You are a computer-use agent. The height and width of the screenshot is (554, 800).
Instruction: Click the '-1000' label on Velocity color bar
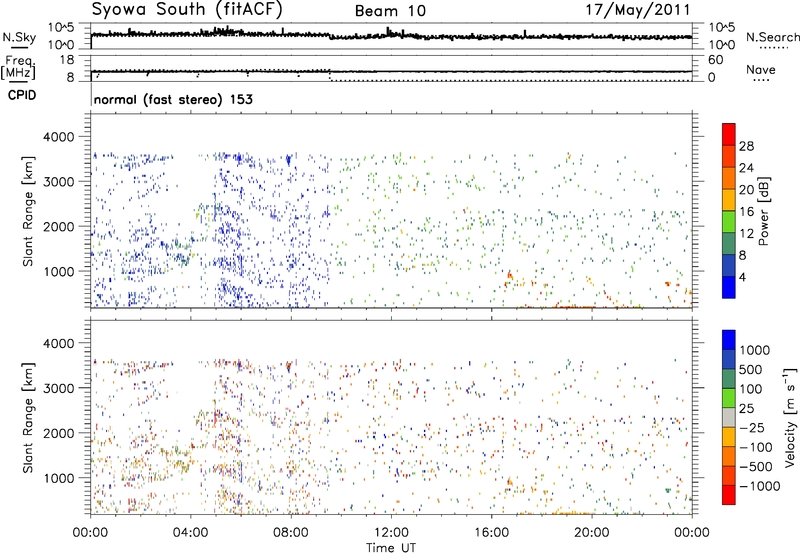(759, 486)
